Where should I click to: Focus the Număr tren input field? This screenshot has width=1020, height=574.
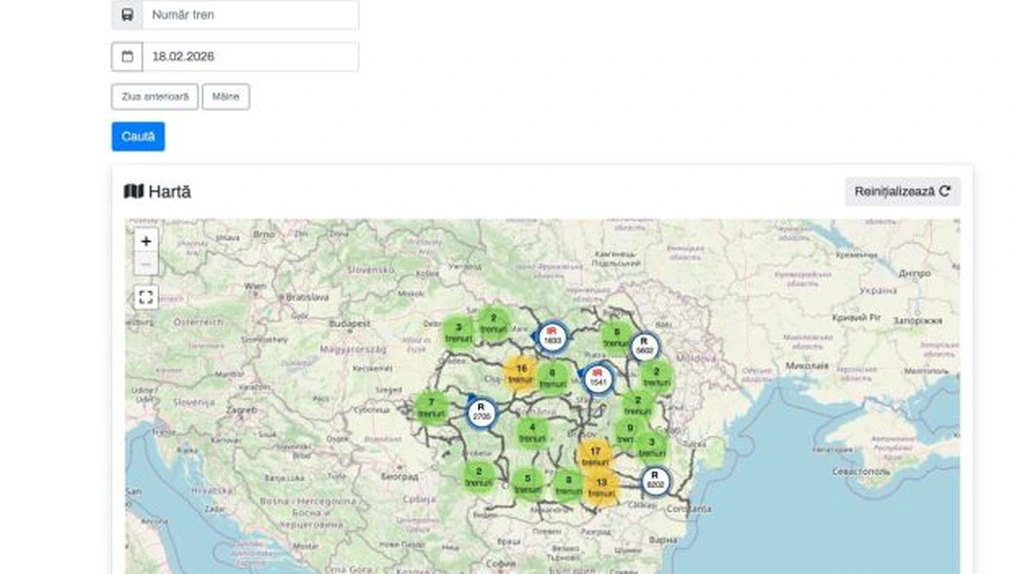point(250,15)
